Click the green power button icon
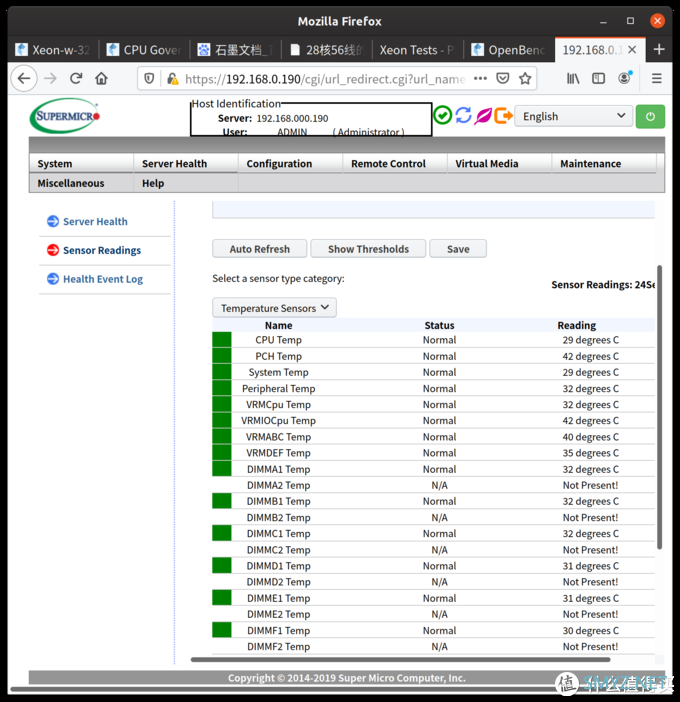The image size is (680, 702). coord(650,116)
